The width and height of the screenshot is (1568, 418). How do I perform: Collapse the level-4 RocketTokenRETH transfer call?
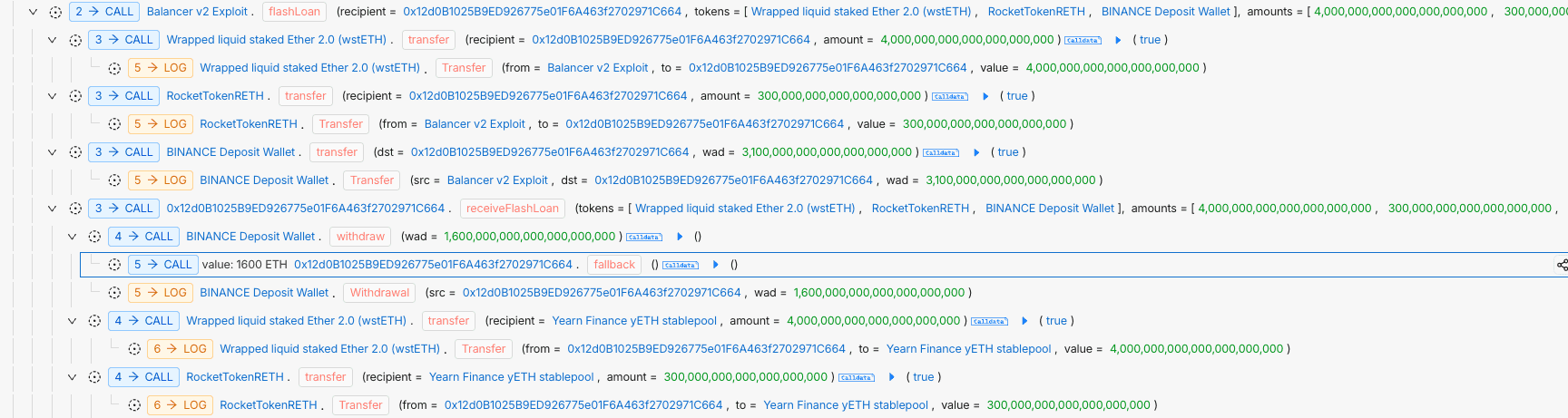[72, 377]
